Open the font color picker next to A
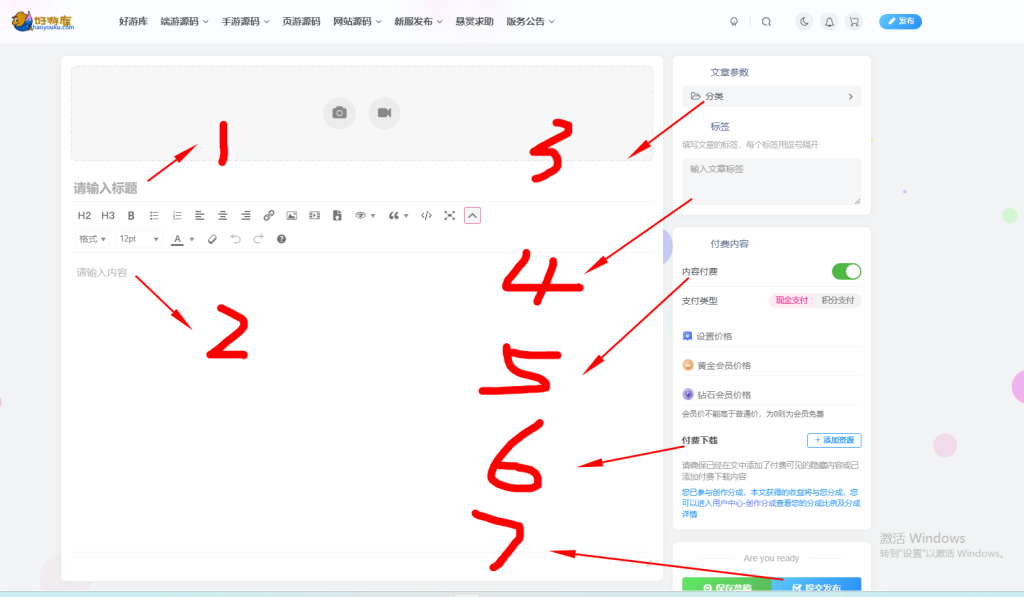The image size is (1024, 597). point(178,239)
